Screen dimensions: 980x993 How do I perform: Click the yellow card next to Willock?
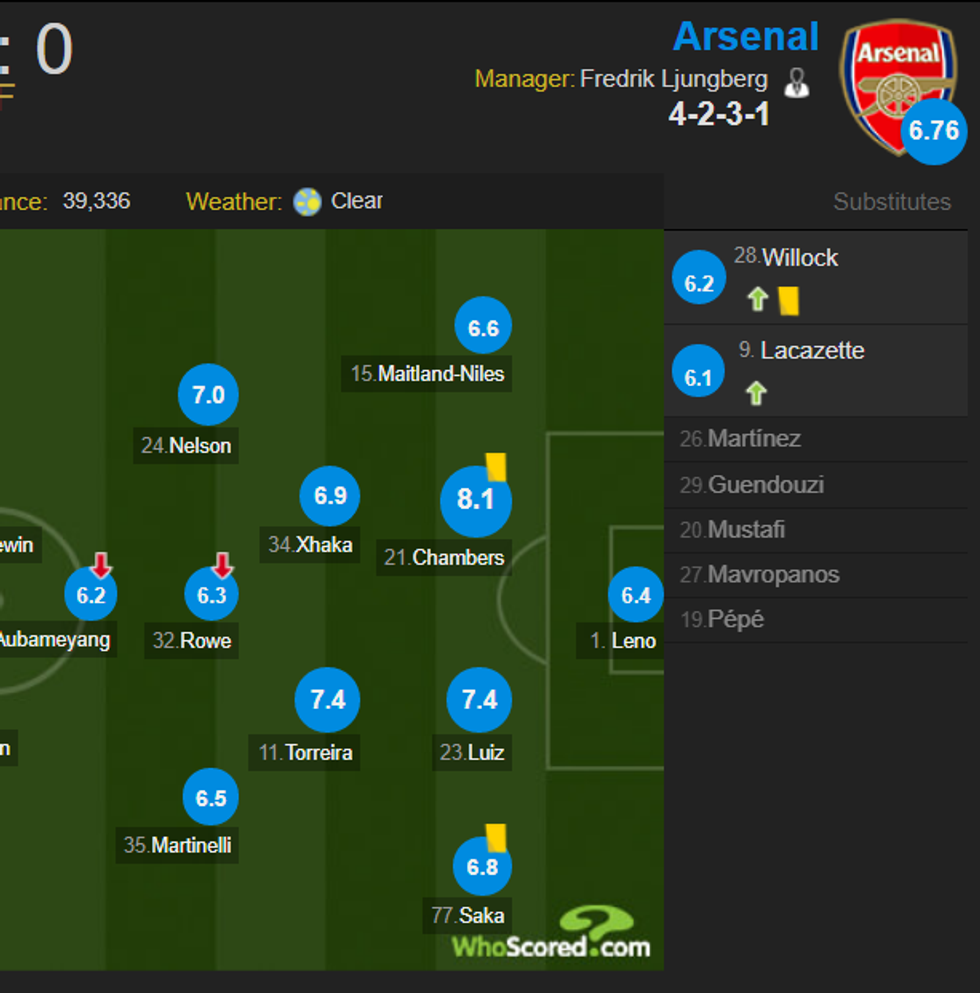[x=789, y=300]
